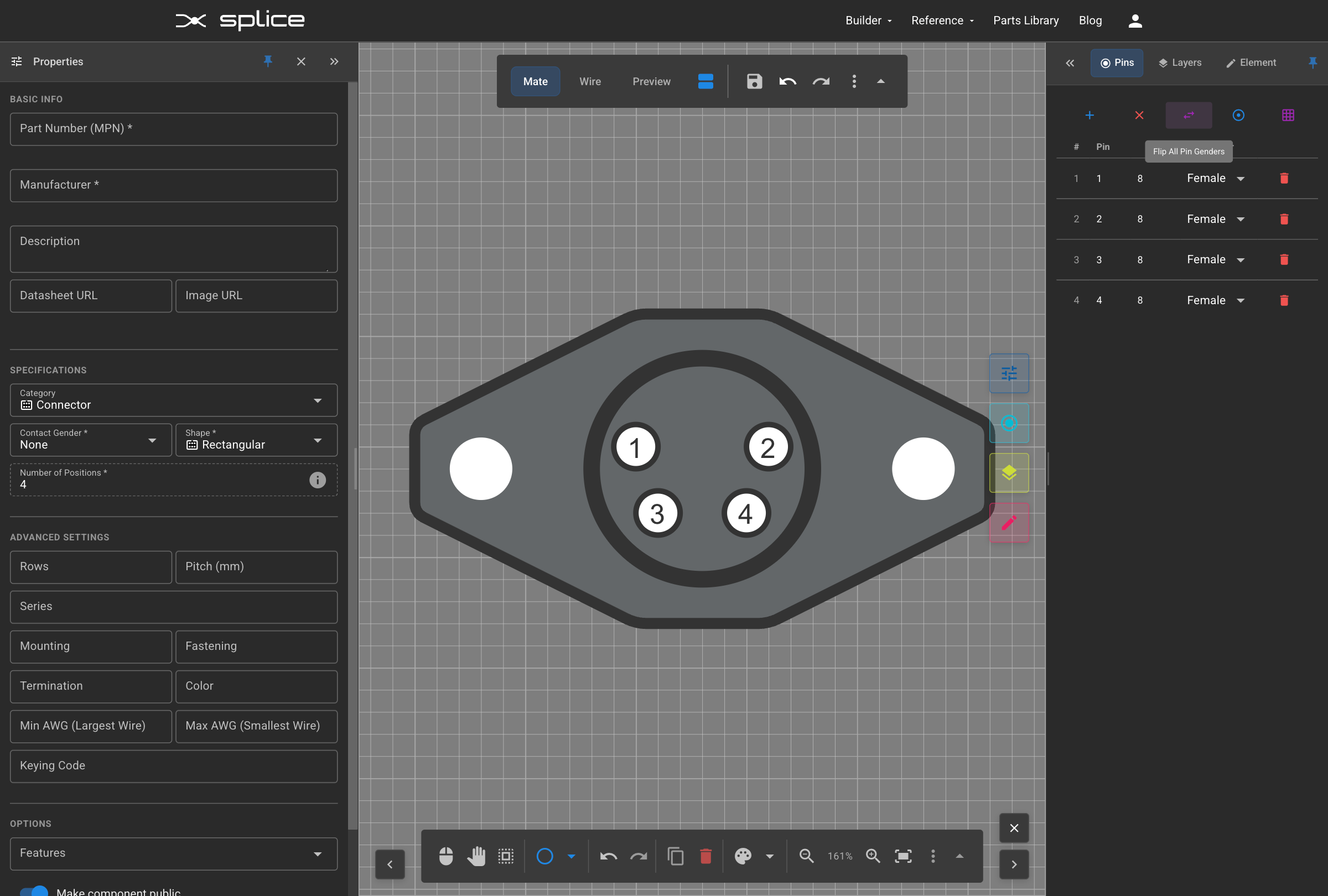
Task: Unpin the Properties panel
Action: point(268,62)
